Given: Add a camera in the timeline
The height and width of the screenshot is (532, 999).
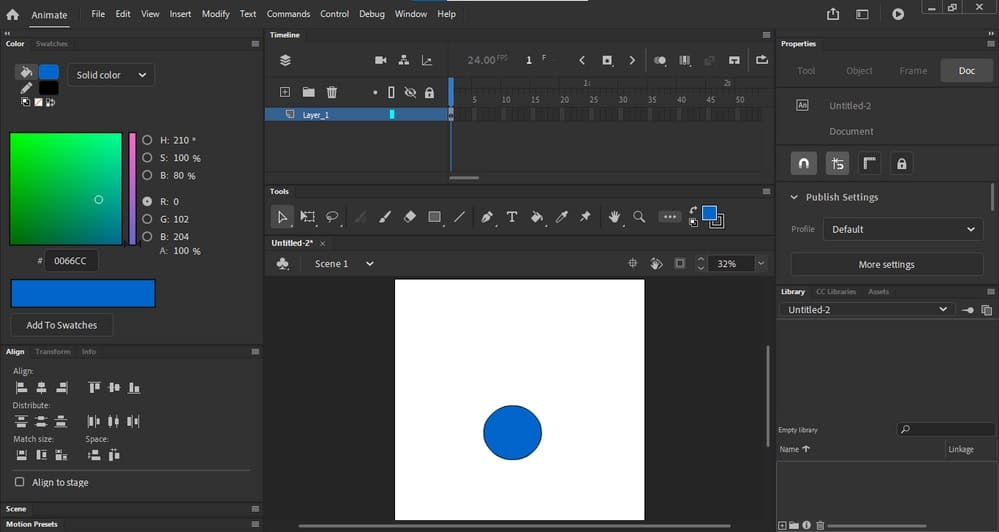Looking at the screenshot, I should tap(381, 60).
